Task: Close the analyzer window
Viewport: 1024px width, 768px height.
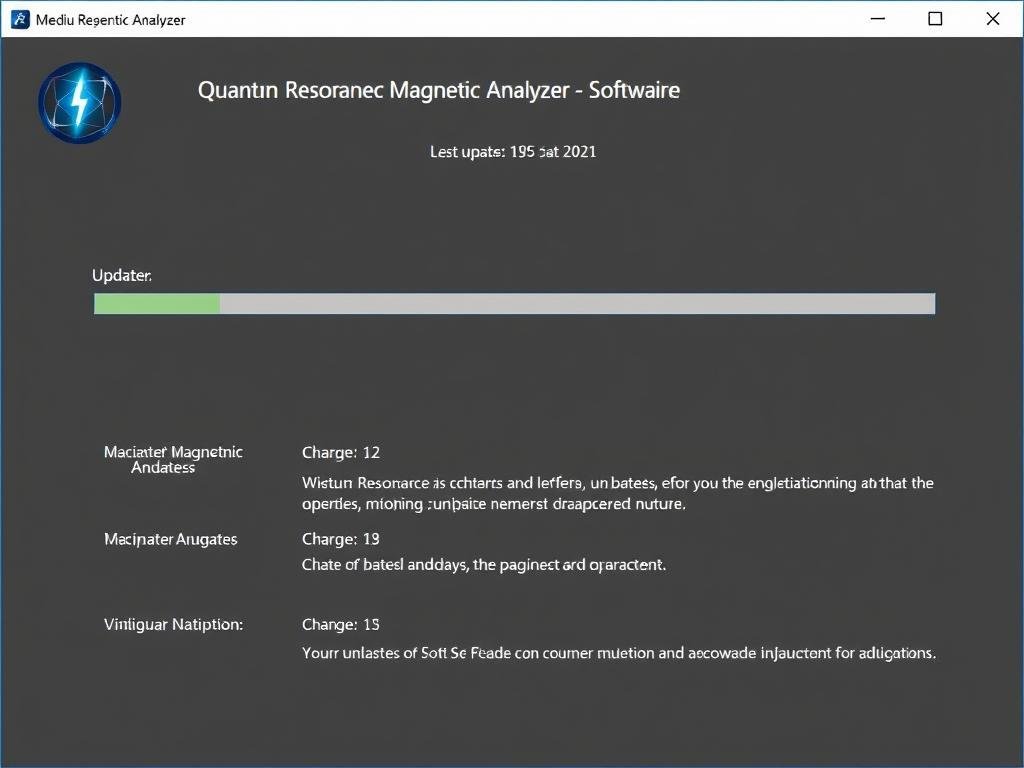Action: (992, 19)
